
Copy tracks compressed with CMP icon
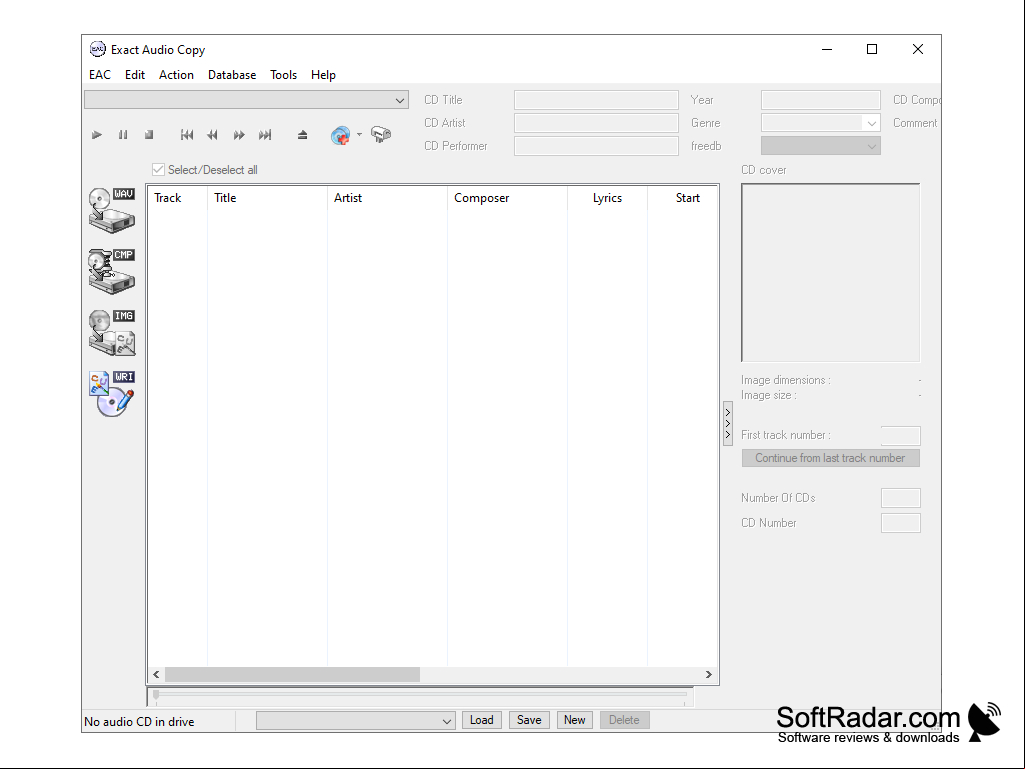click(x=112, y=271)
